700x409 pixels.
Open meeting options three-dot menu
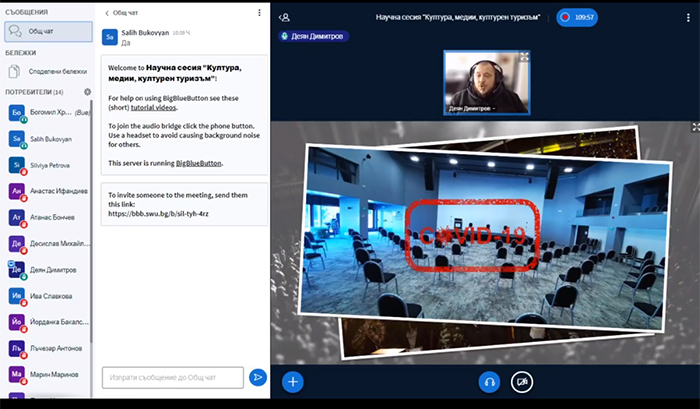point(688,17)
